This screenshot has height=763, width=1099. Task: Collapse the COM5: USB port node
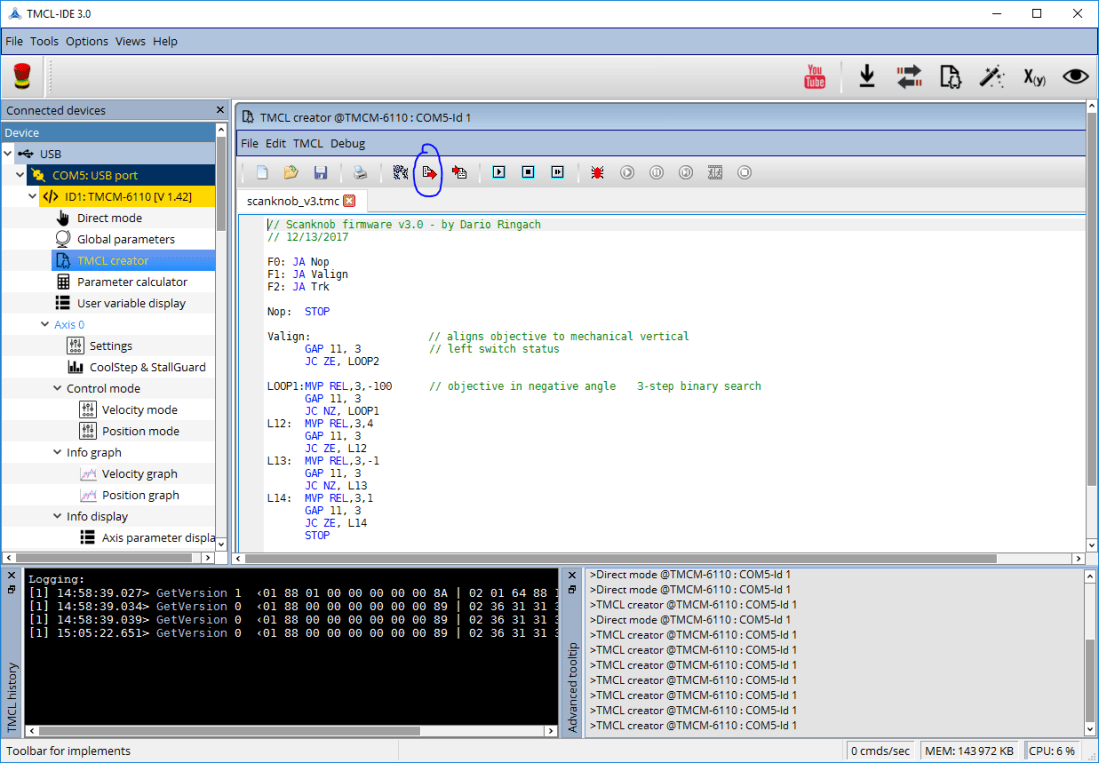(x=20, y=176)
